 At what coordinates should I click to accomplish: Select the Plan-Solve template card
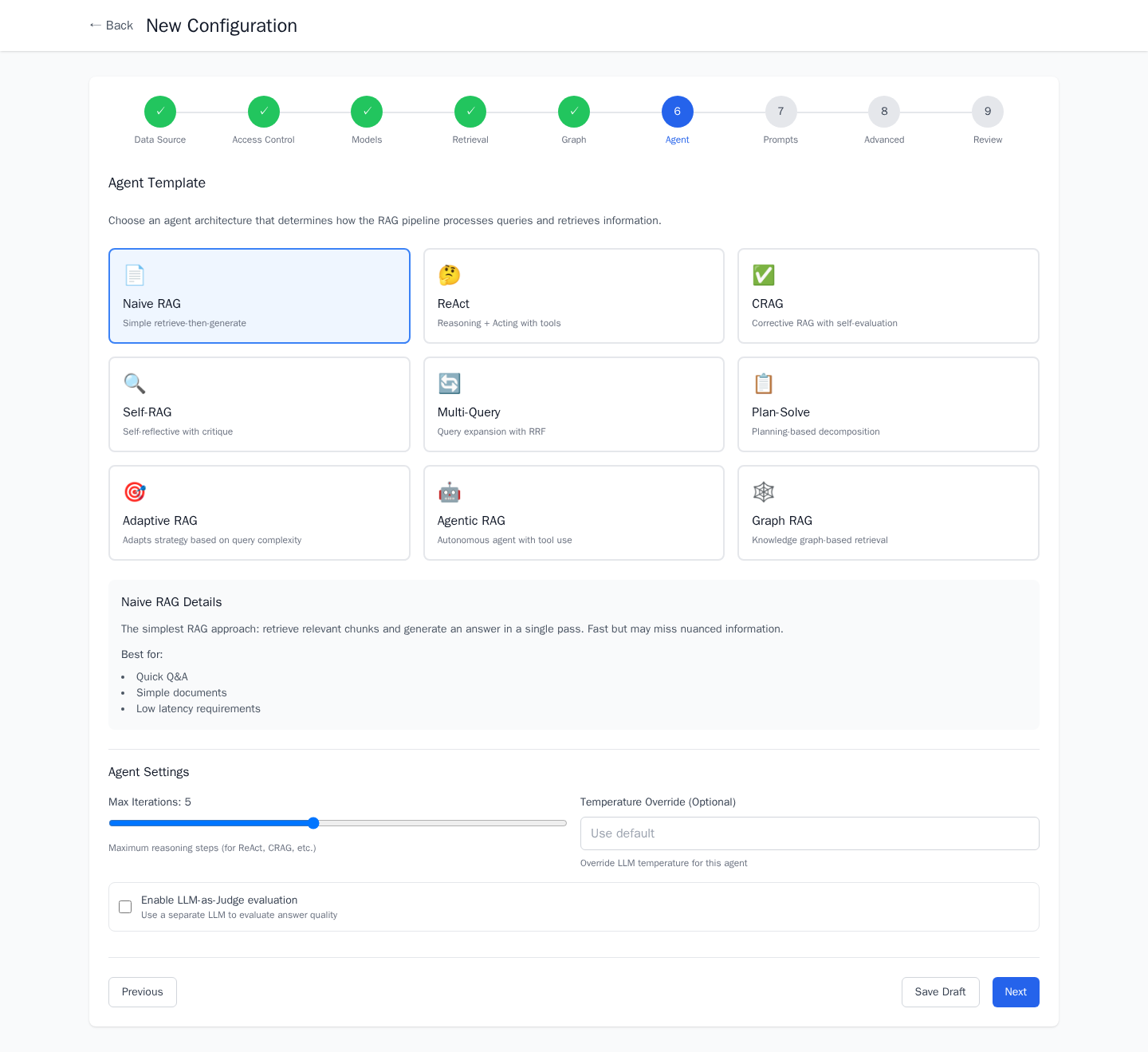(888, 404)
